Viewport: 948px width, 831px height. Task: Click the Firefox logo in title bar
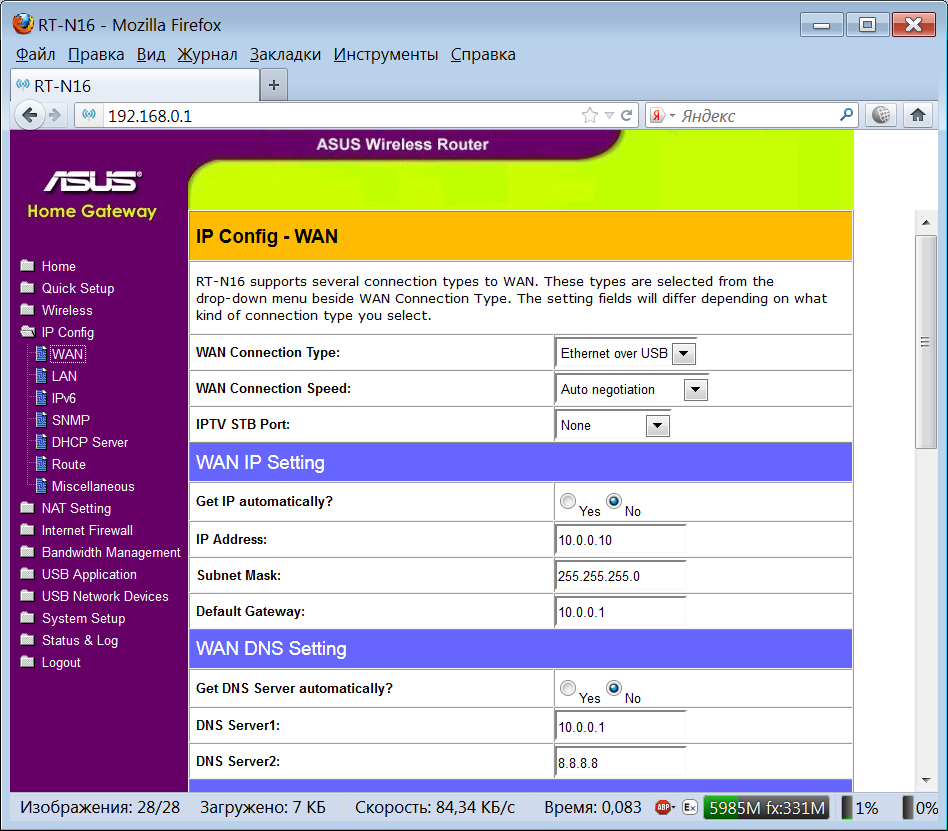pos(23,24)
